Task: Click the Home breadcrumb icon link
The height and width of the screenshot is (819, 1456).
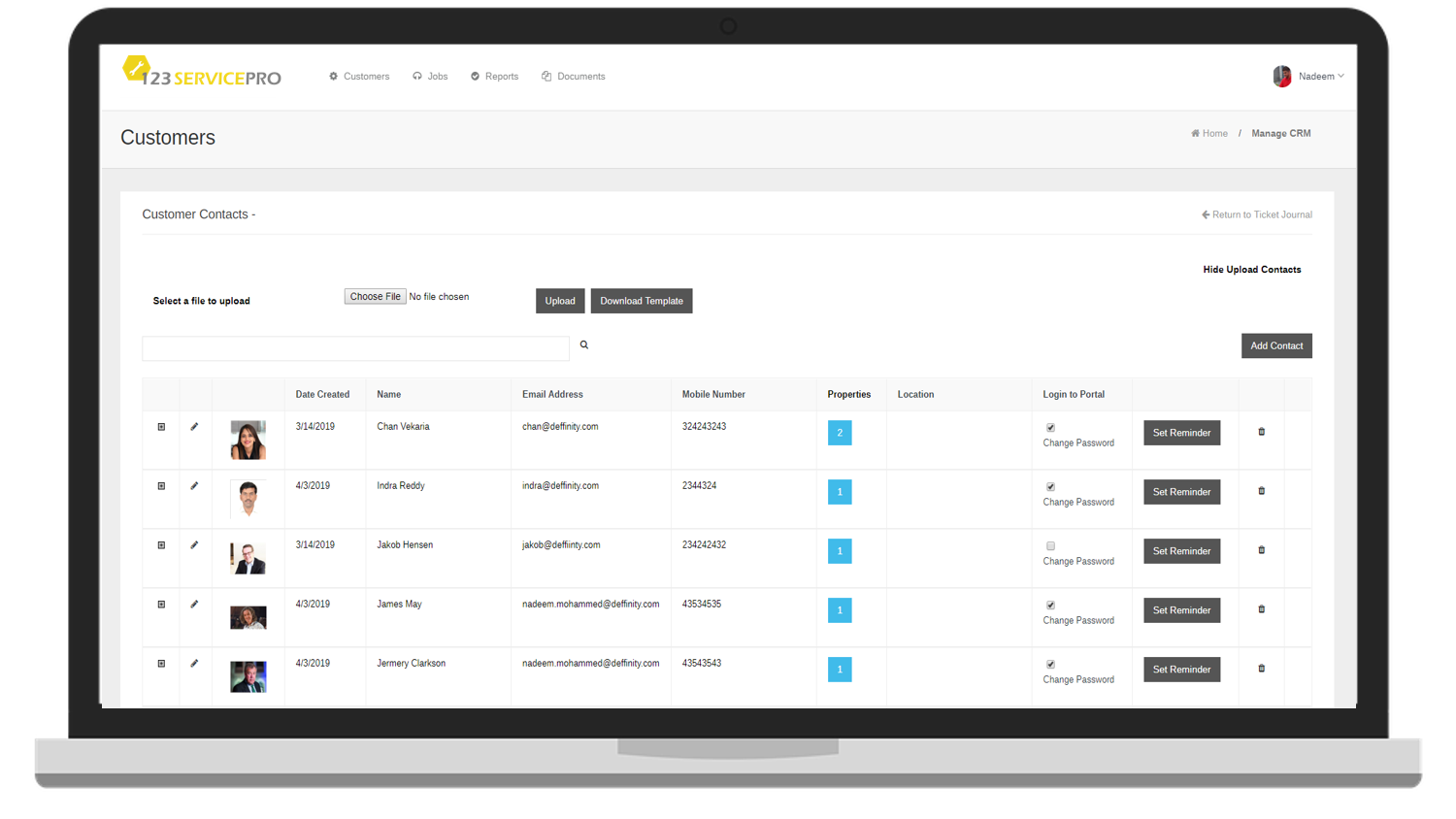Action: pyautogui.click(x=1209, y=134)
